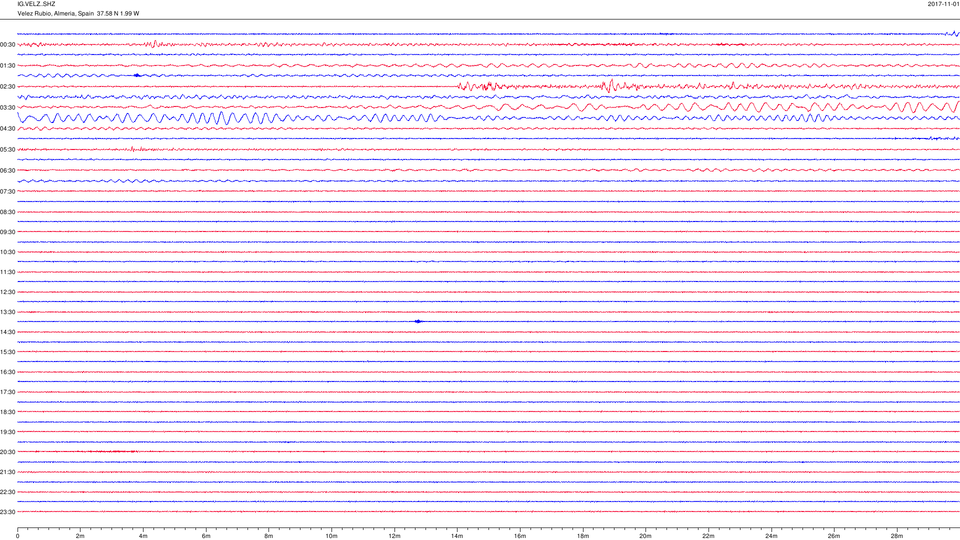This screenshot has width=960, height=540.
Task: Click the 16m axis tick label
Action: point(520,536)
